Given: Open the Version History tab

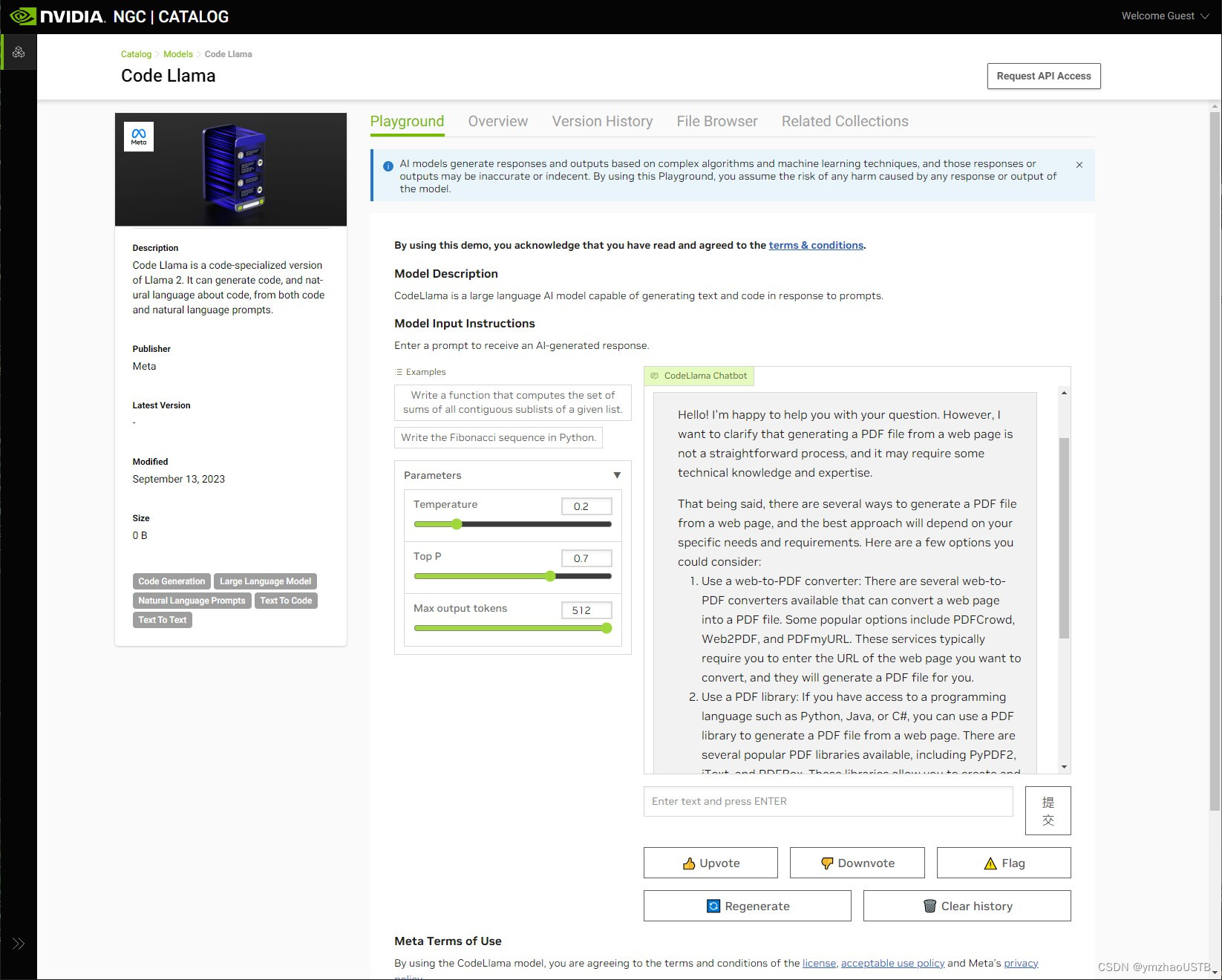Looking at the screenshot, I should (602, 121).
